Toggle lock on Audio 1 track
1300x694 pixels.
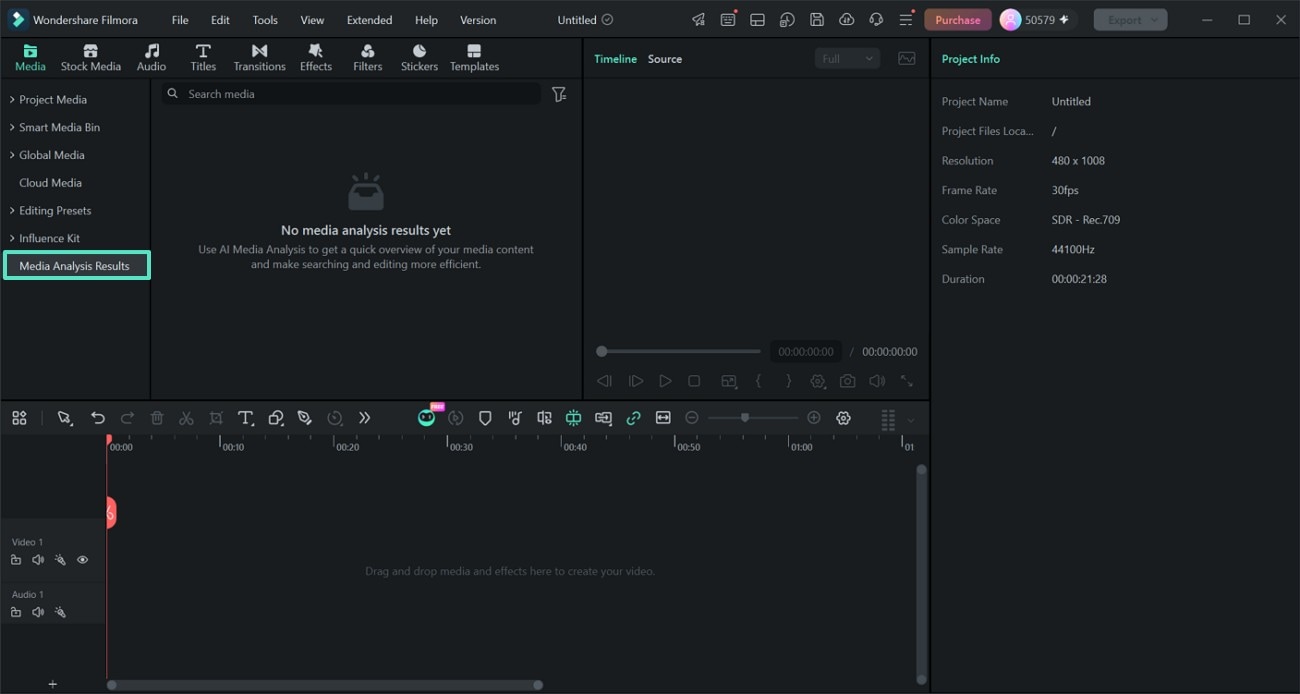point(16,612)
